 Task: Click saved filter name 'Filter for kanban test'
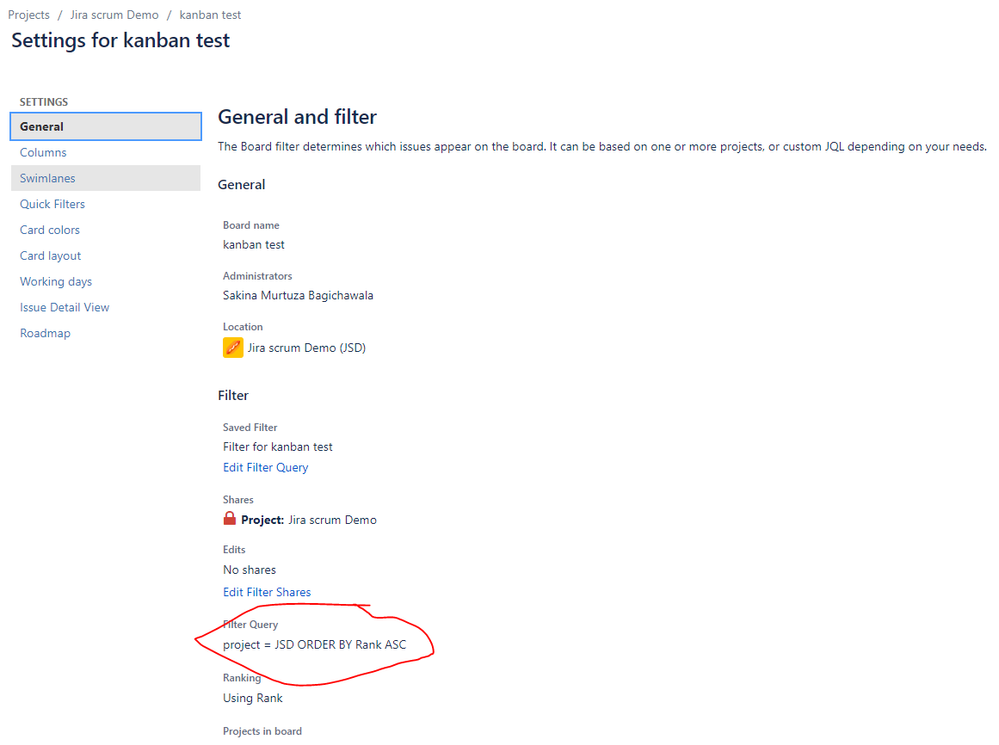(278, 447)
